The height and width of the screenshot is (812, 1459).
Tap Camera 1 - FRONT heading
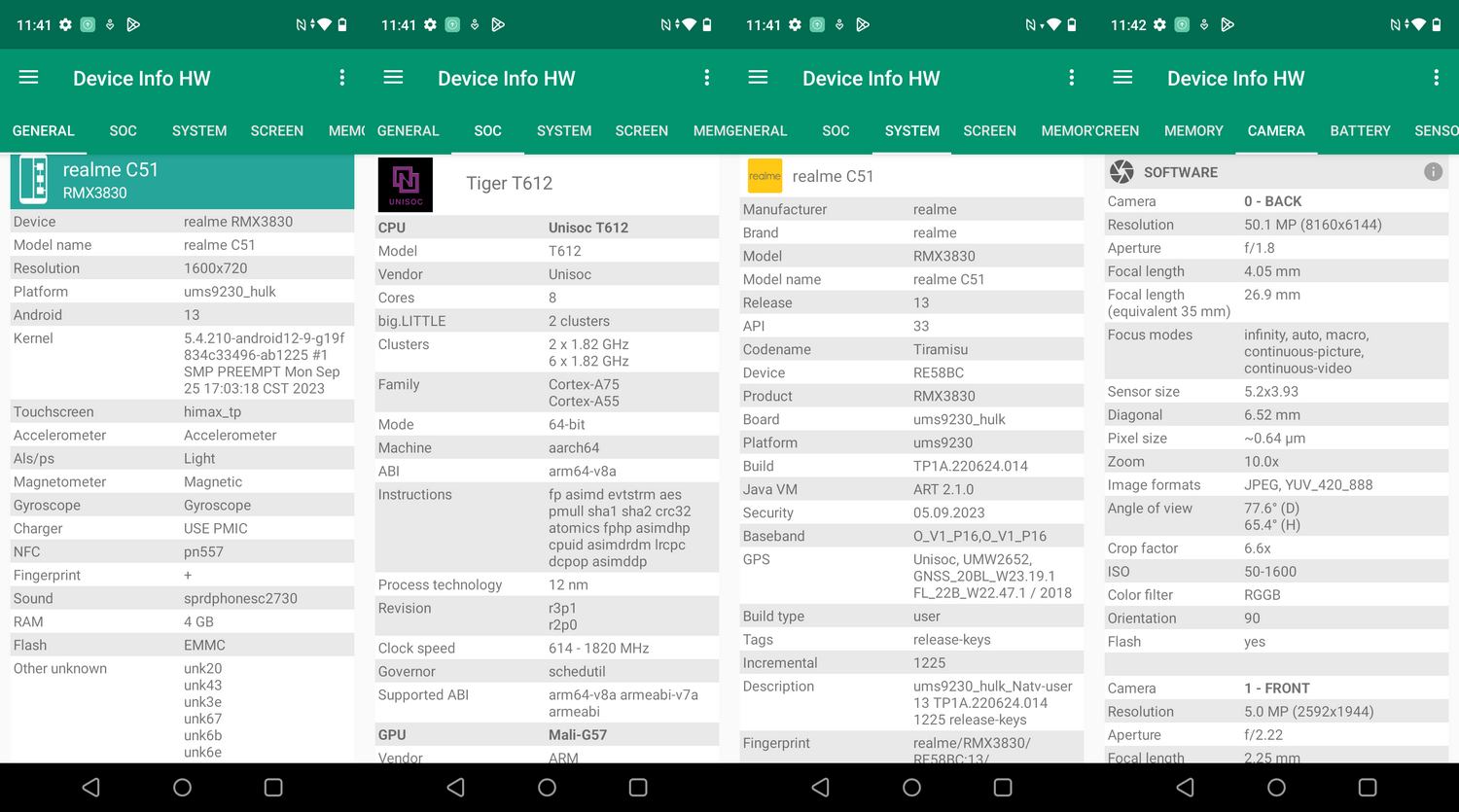pos(1276,688)
